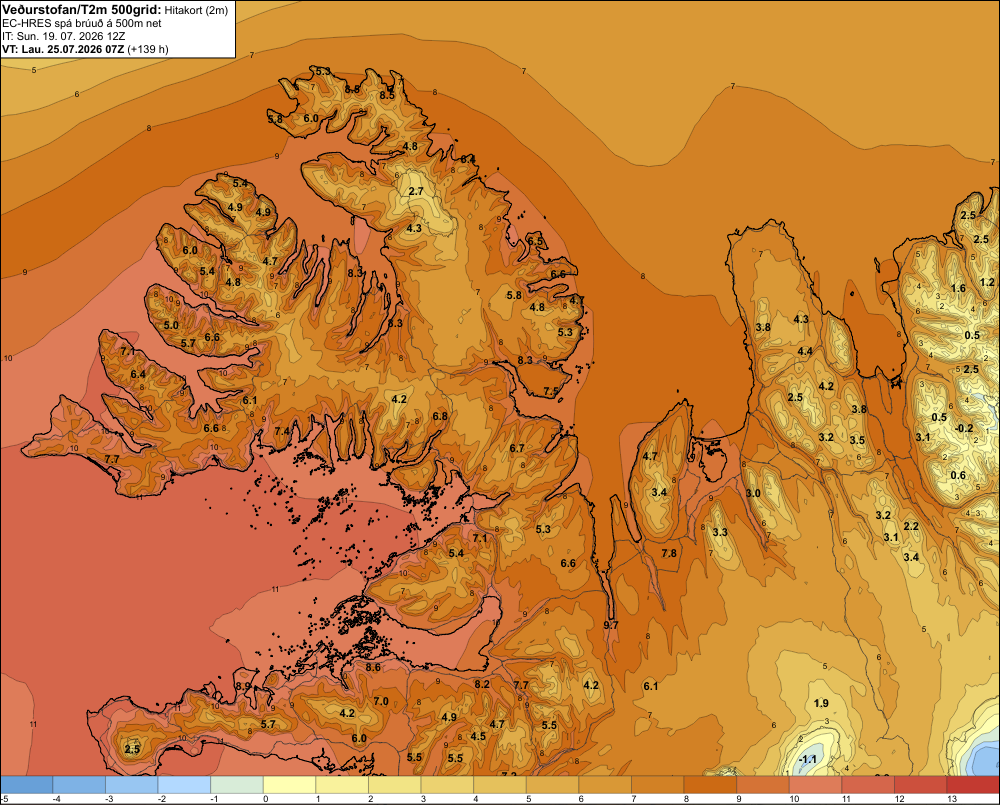Select the line "EC-HRES spá brúuð á 500m net"
1000x805 pixels.
tap(81, 23)
